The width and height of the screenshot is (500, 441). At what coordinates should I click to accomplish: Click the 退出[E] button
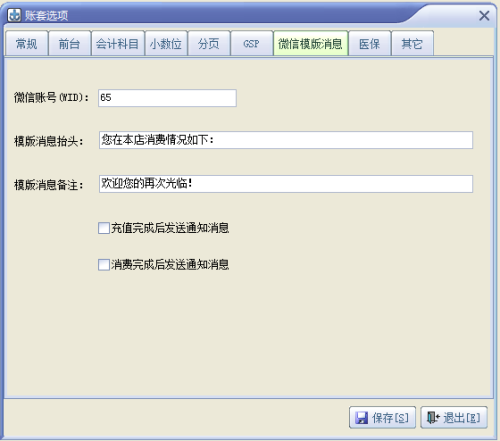tap(454, 417)
